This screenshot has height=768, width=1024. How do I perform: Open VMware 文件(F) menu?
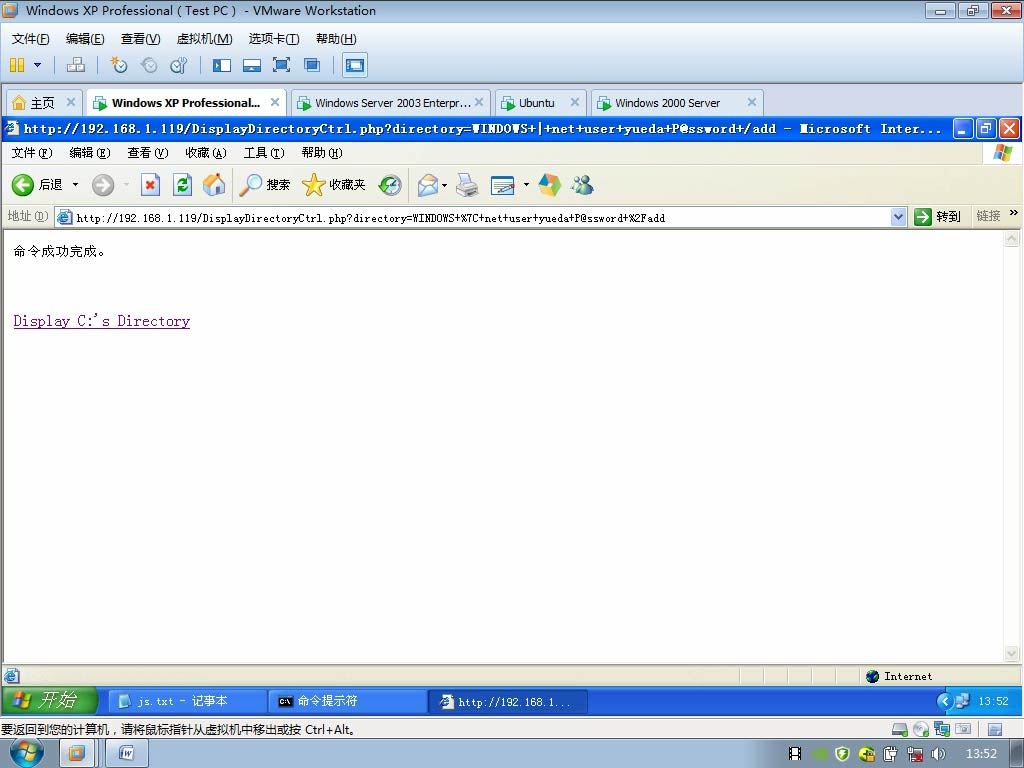31,39
